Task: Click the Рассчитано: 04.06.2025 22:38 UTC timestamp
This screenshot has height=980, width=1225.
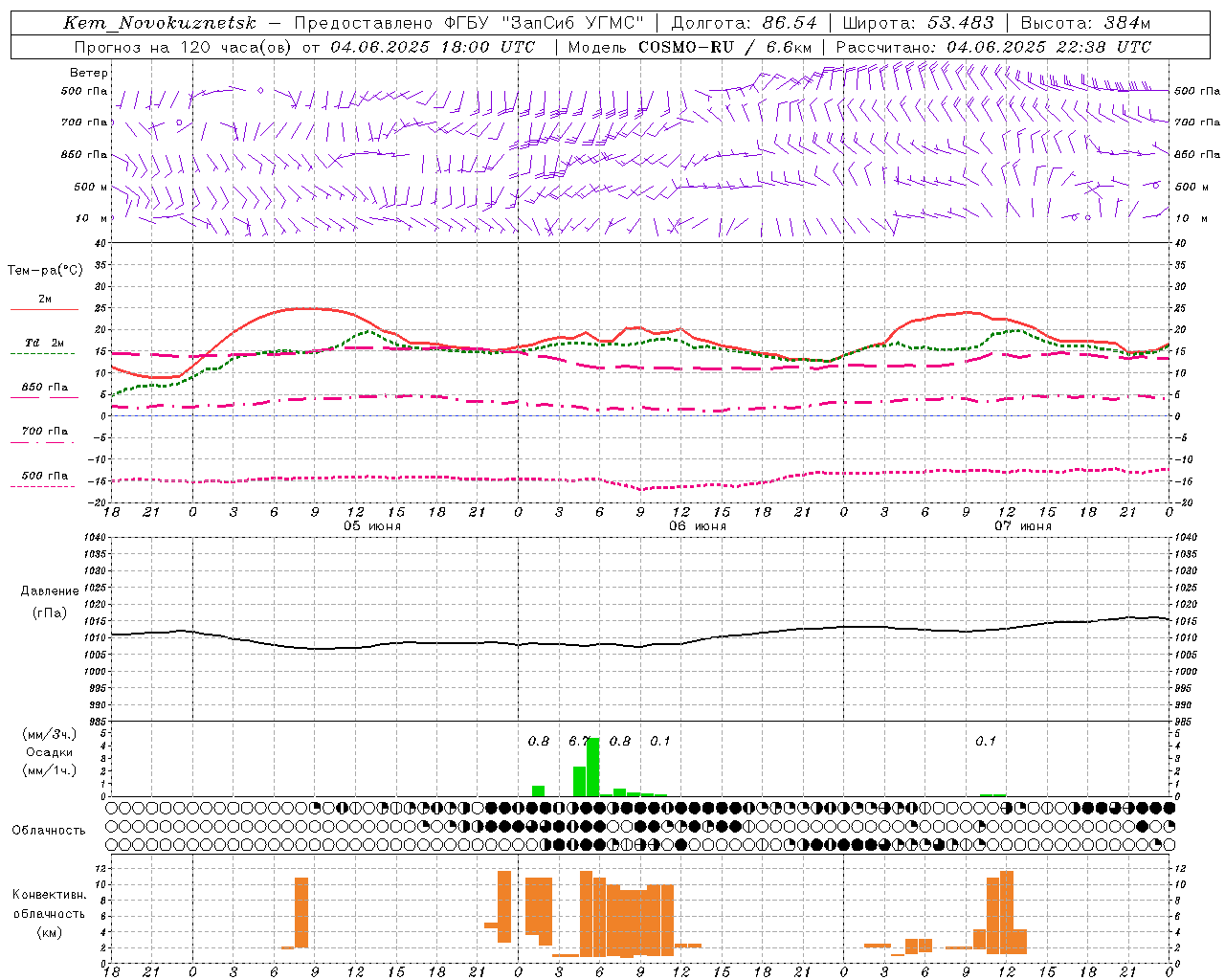Action: 993,47
